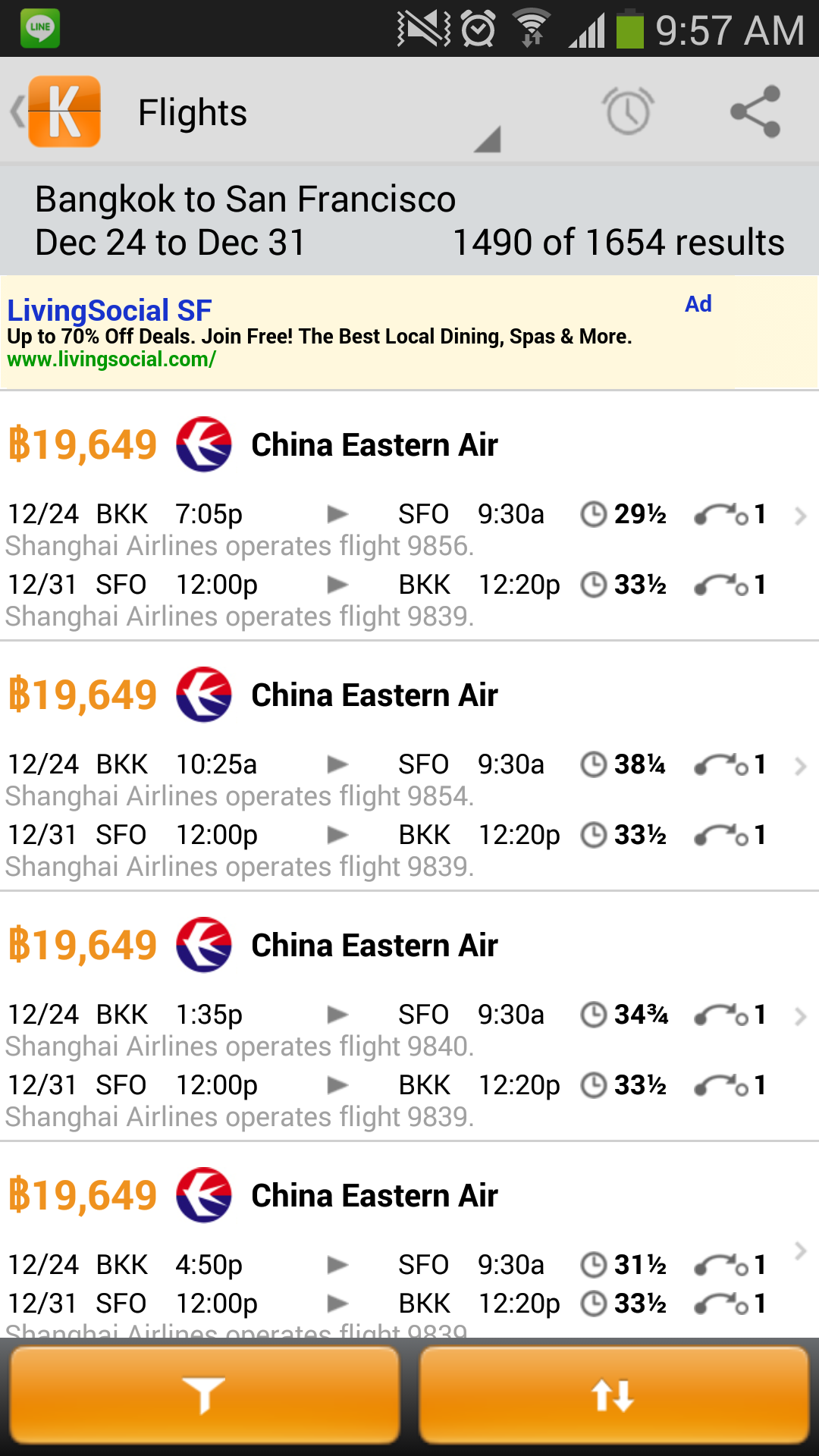This screenshot has width=819, height=1456.
Task: Tap the share icon in header
Action: pos(755,111)
